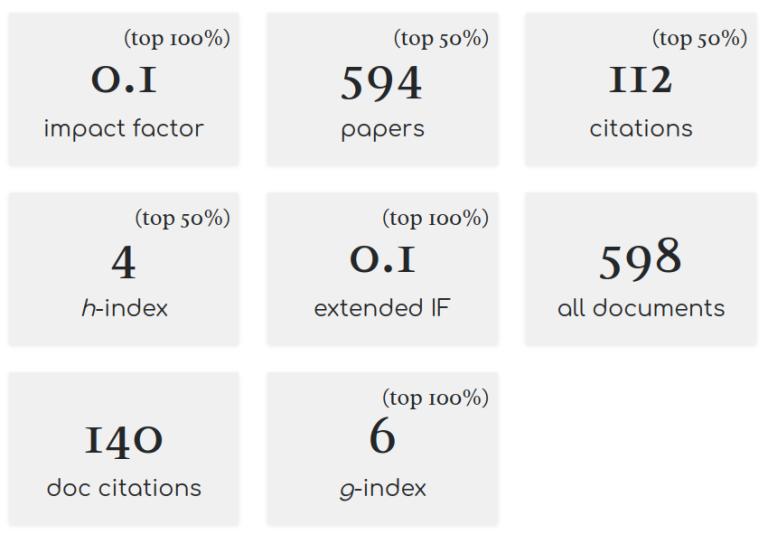Click the 'extended IF' label text

382,308
